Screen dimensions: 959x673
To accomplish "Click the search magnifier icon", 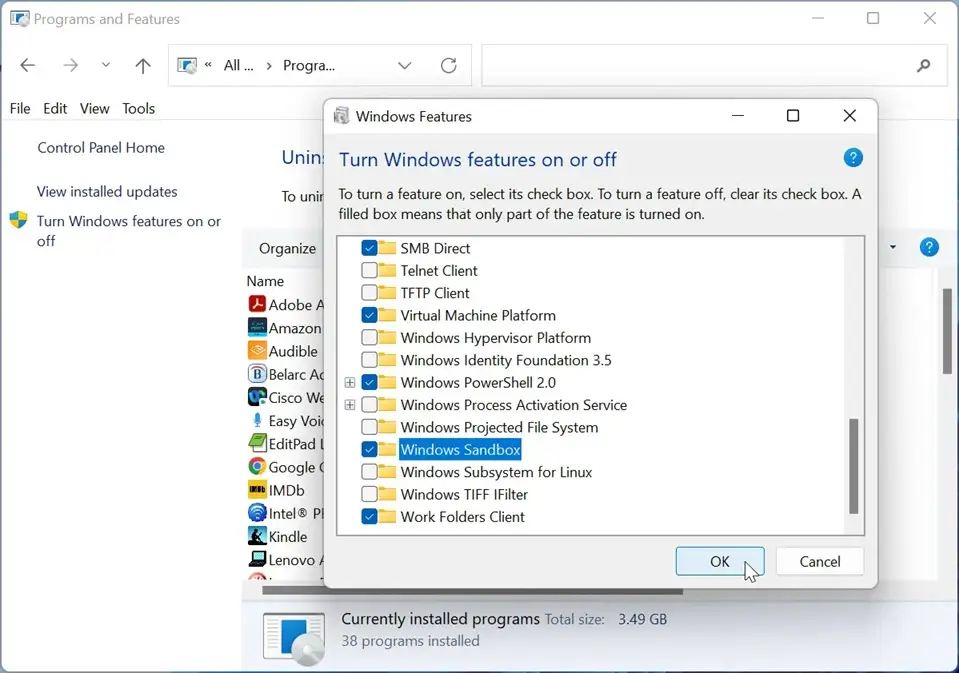I will point(923,65).
